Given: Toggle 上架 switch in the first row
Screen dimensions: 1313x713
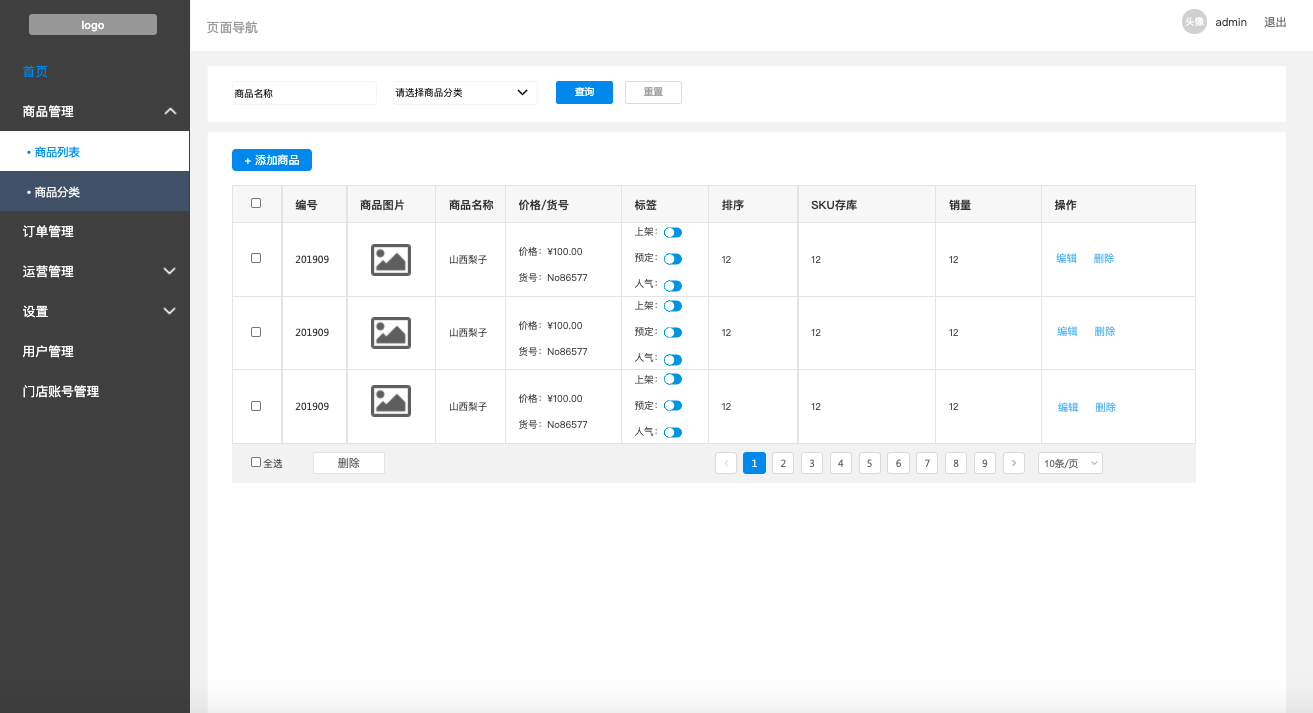Looking at the screenshot, I should [x=673, y=232].
